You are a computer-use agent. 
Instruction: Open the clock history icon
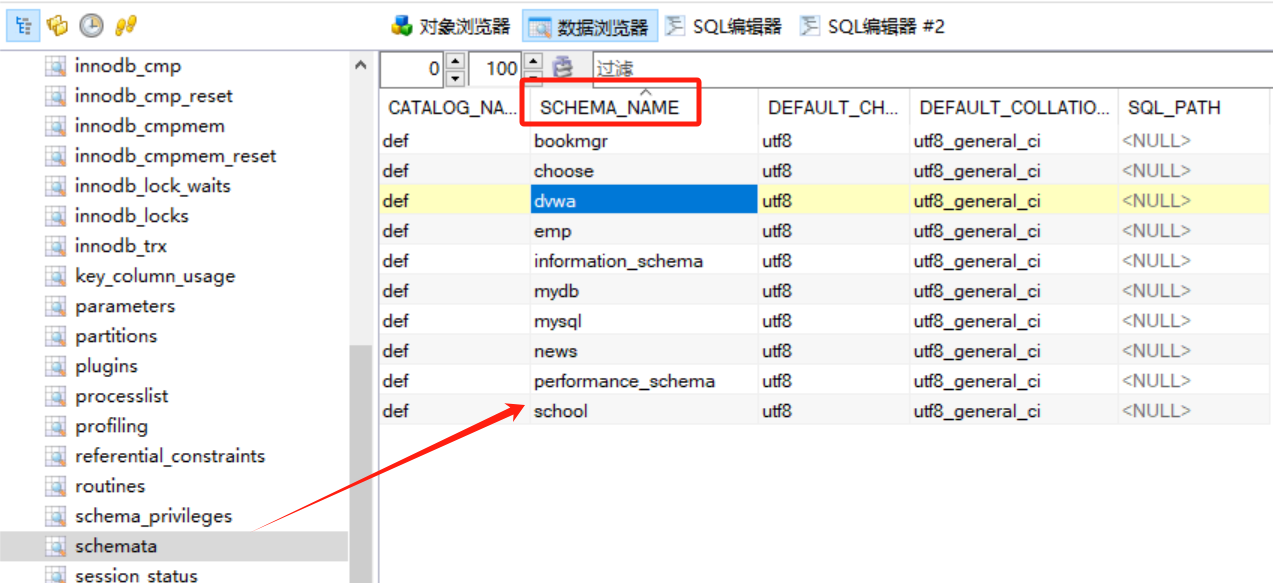(91, 25)
